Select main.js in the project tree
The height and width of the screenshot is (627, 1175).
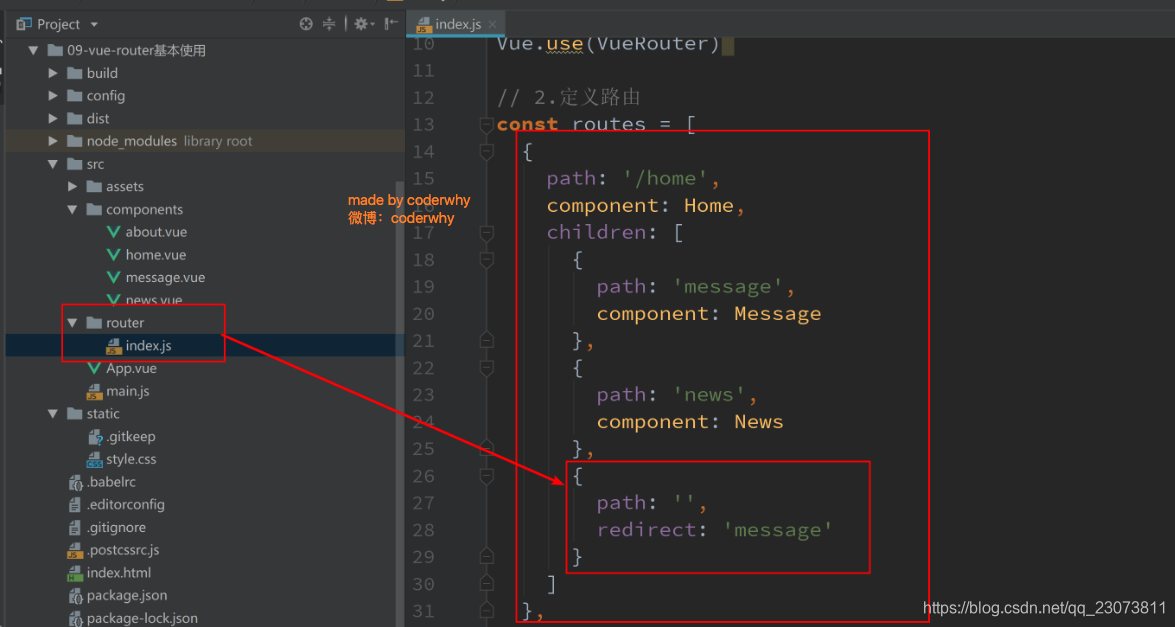tap(128, 391)
